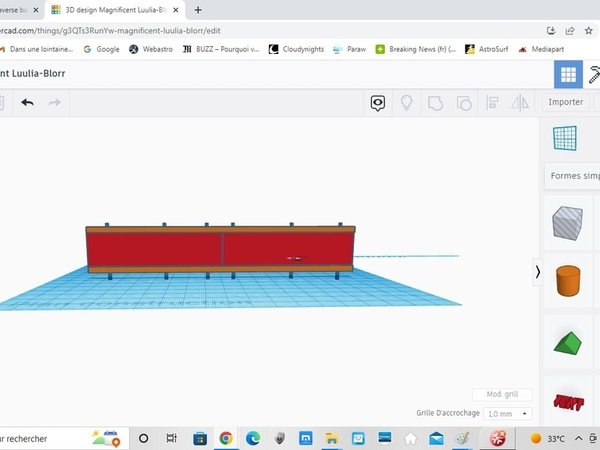Select the workplane grid tool in panel
Image resolution: width=600 pixels, height=450 pixels.
click(x=566, y=139)
